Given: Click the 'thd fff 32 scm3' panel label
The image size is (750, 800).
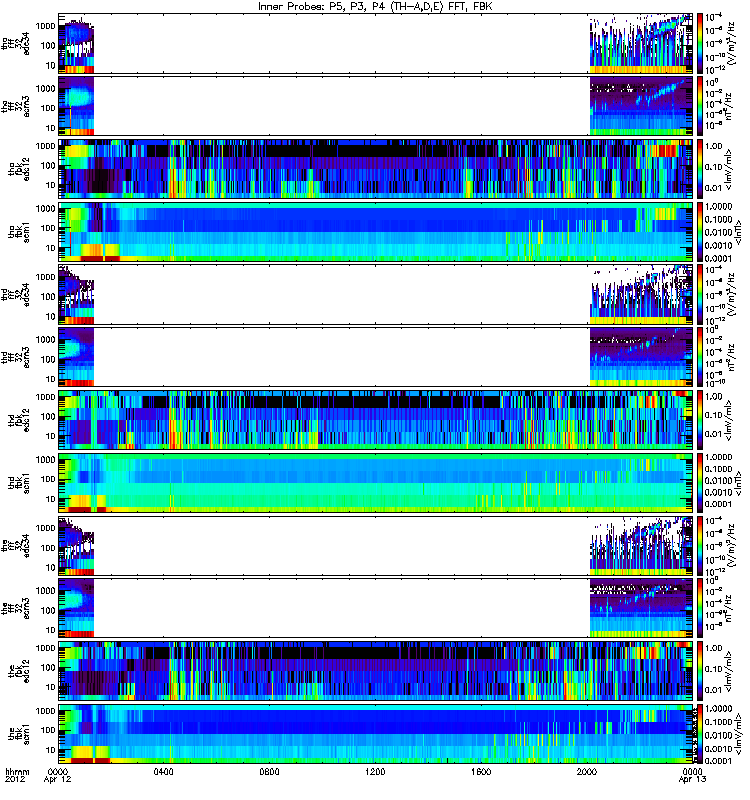Looking at the screenshot, I should click(16, 357).
